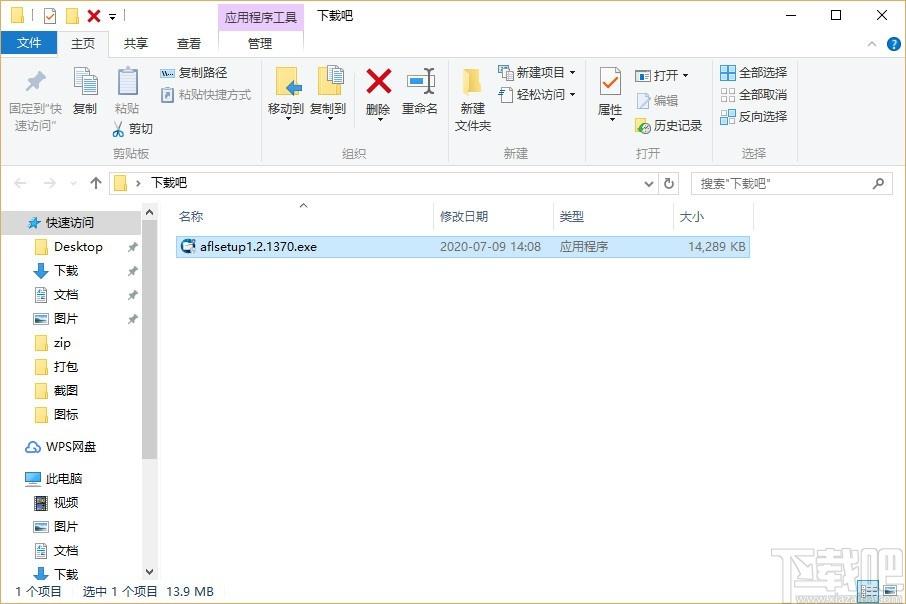Click the Copy icon in ribbon
The width and height of the screenshot is (906, 604).
85,81
